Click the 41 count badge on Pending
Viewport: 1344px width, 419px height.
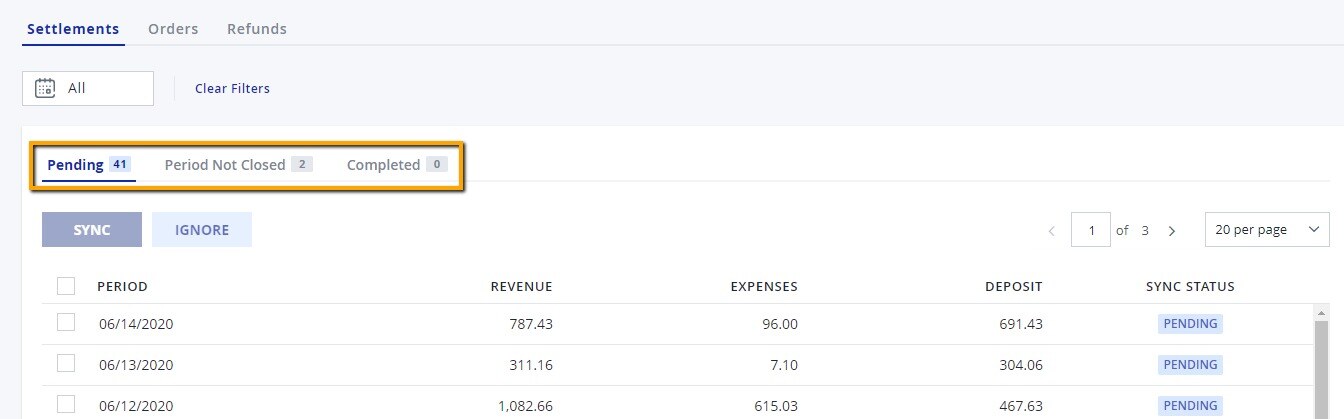pos(120,164)
